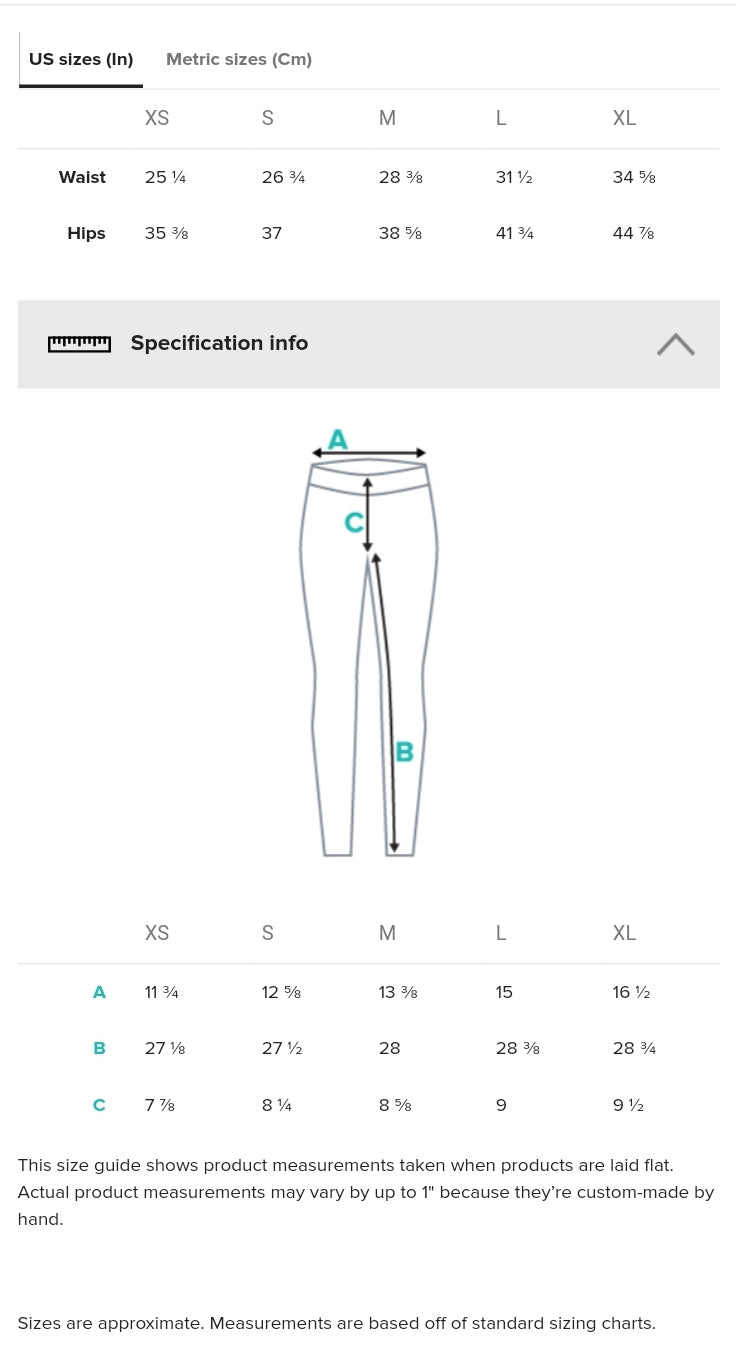Click the teal C label on leggings diagram
736x1360 pixels.
[353, 522]
